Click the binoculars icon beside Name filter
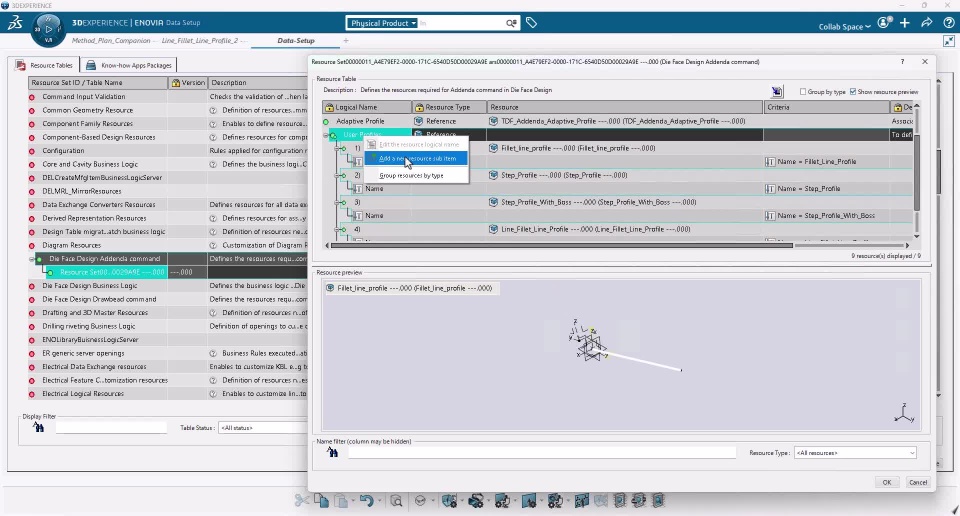The width and height of the screenshot is (960, 516). (x=332, y=452)
